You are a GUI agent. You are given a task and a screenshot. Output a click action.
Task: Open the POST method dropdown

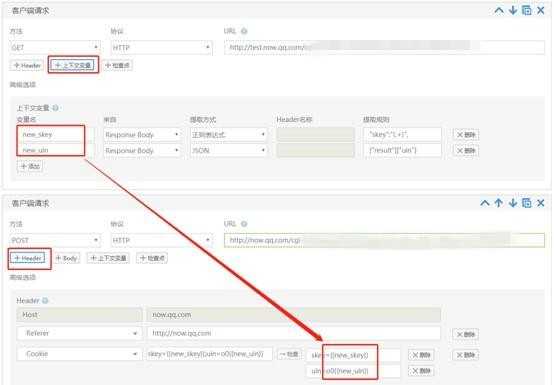[x=55, y=240]
